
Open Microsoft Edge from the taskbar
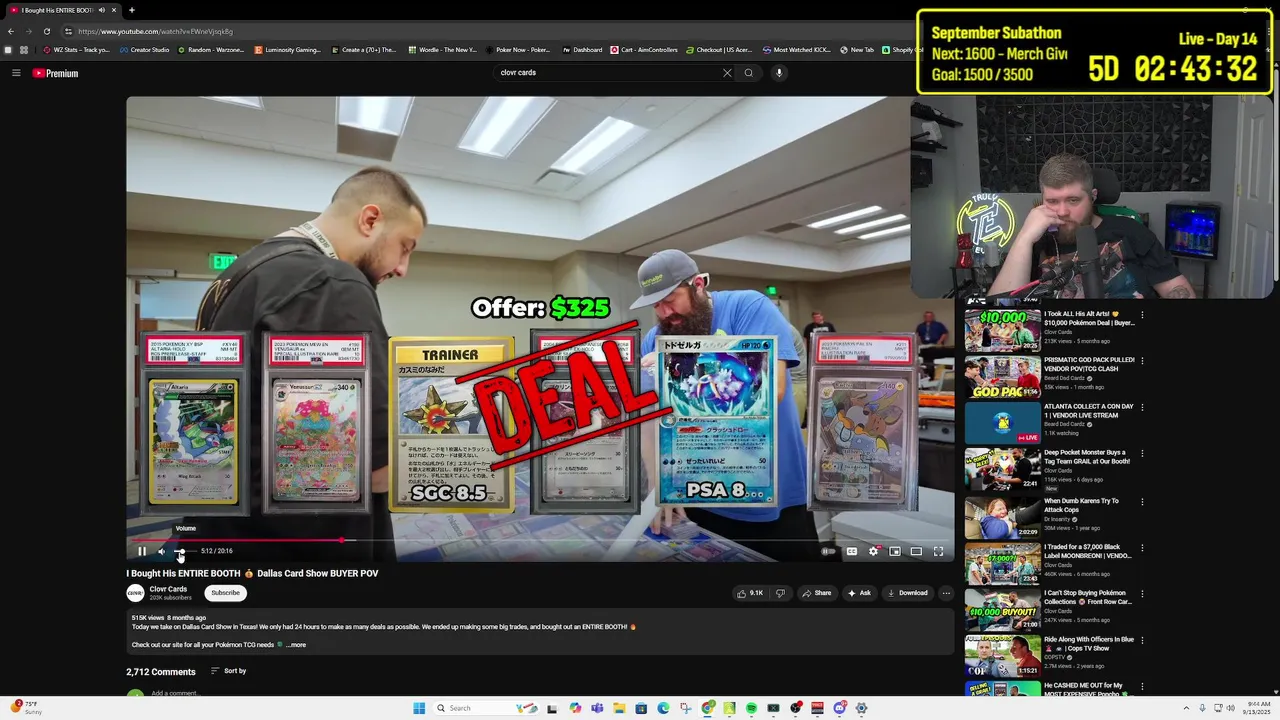(x=663, y=708)
